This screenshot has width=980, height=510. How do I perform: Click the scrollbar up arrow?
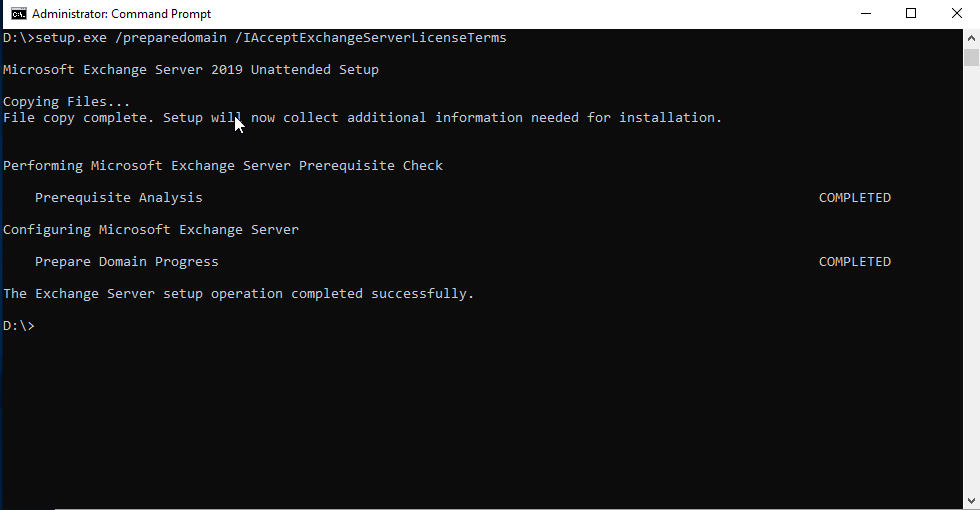coord(971,38)
